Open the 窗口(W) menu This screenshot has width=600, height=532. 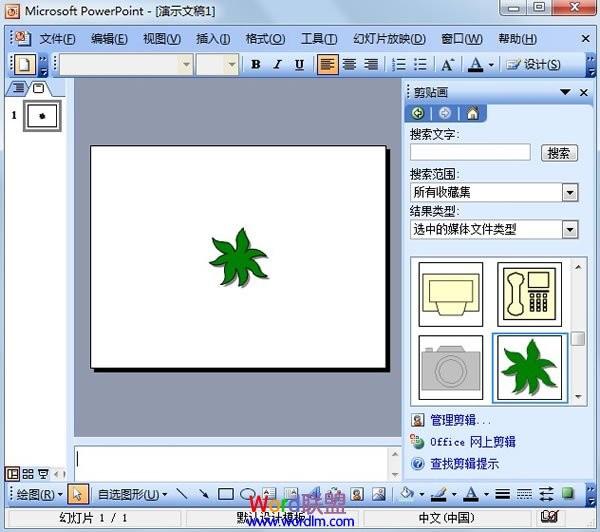[x=461, y=39]
